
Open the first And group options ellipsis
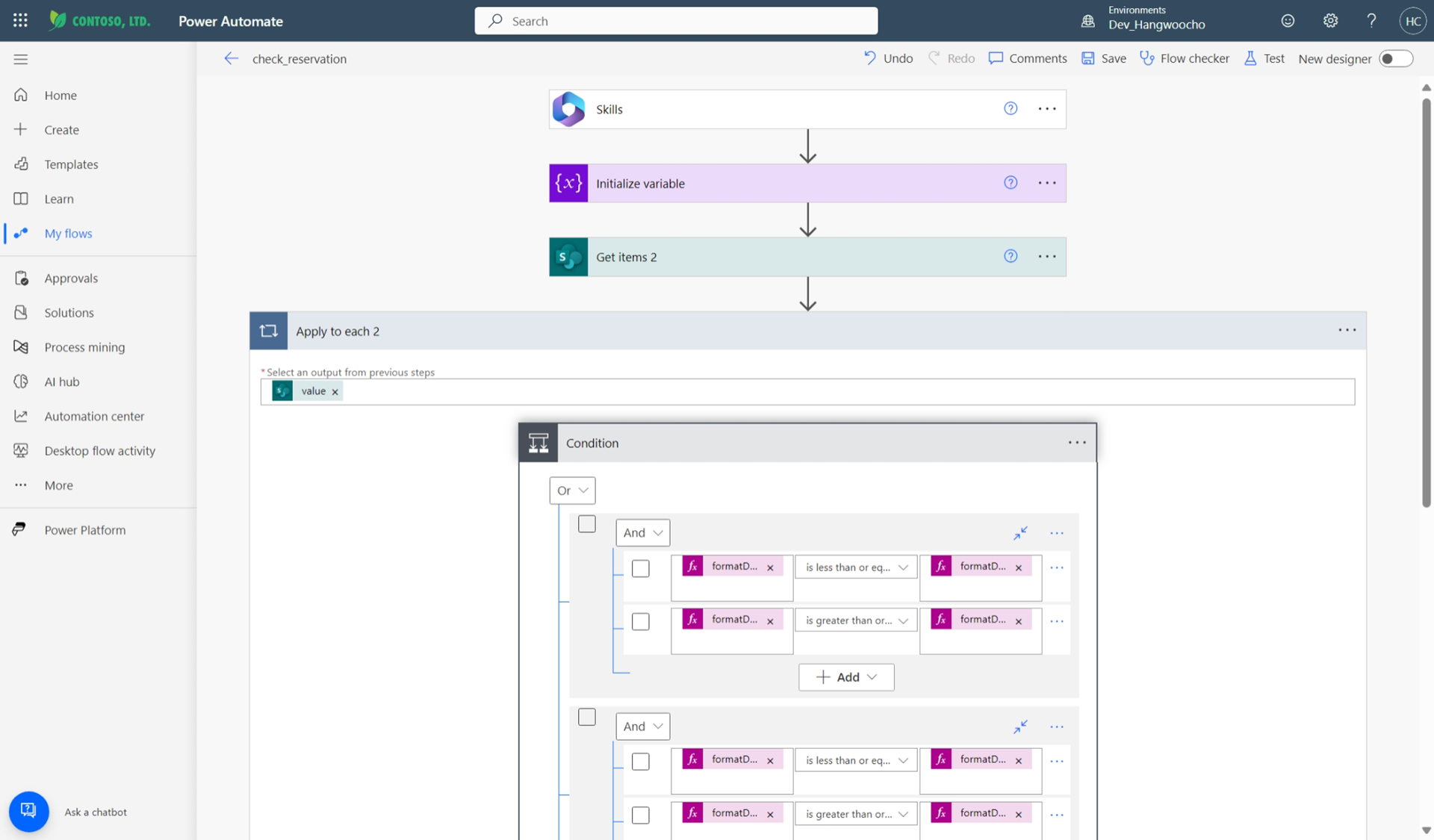[x=1057, y=533]
